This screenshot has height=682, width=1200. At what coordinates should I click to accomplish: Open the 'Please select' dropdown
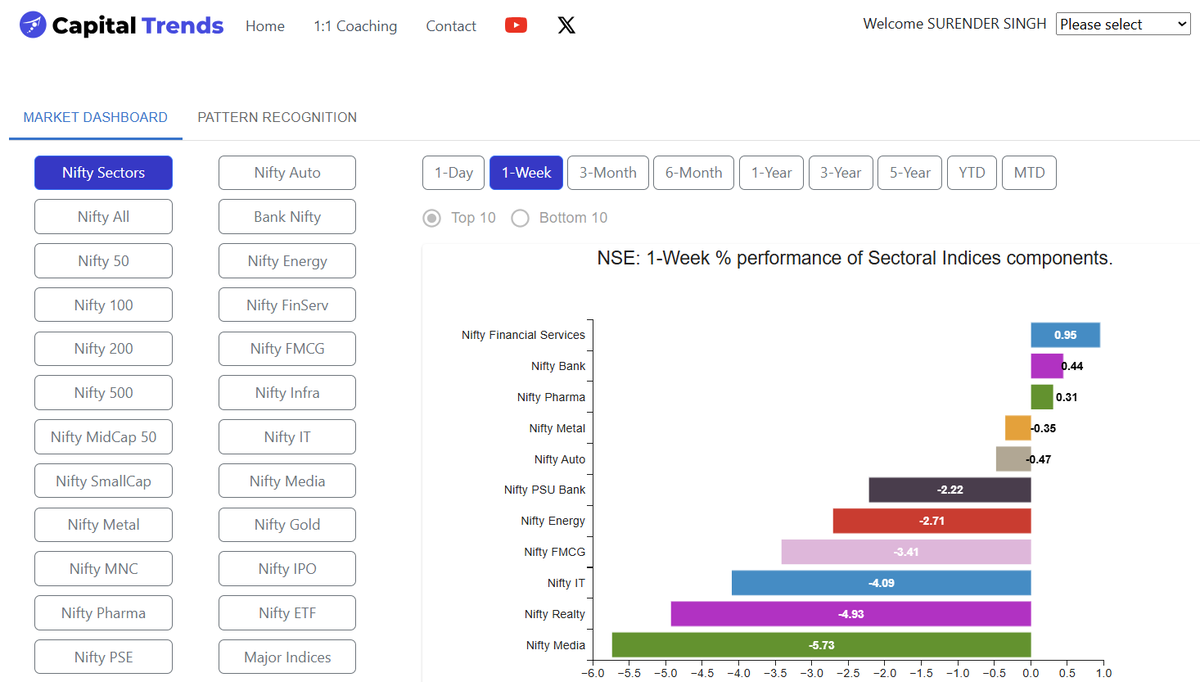coord(1123,24)
